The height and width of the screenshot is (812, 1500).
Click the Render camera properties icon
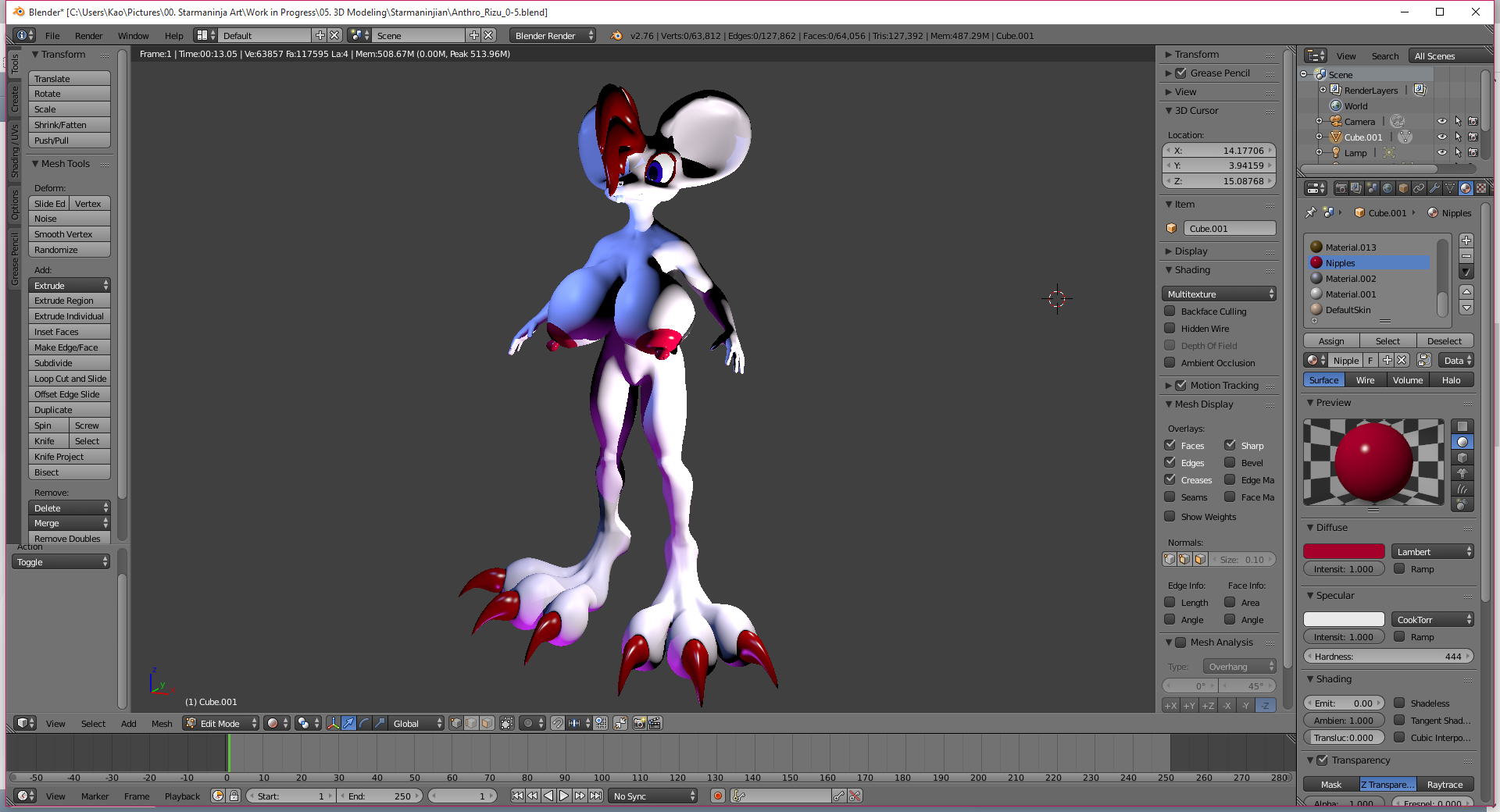point(1341,188)
